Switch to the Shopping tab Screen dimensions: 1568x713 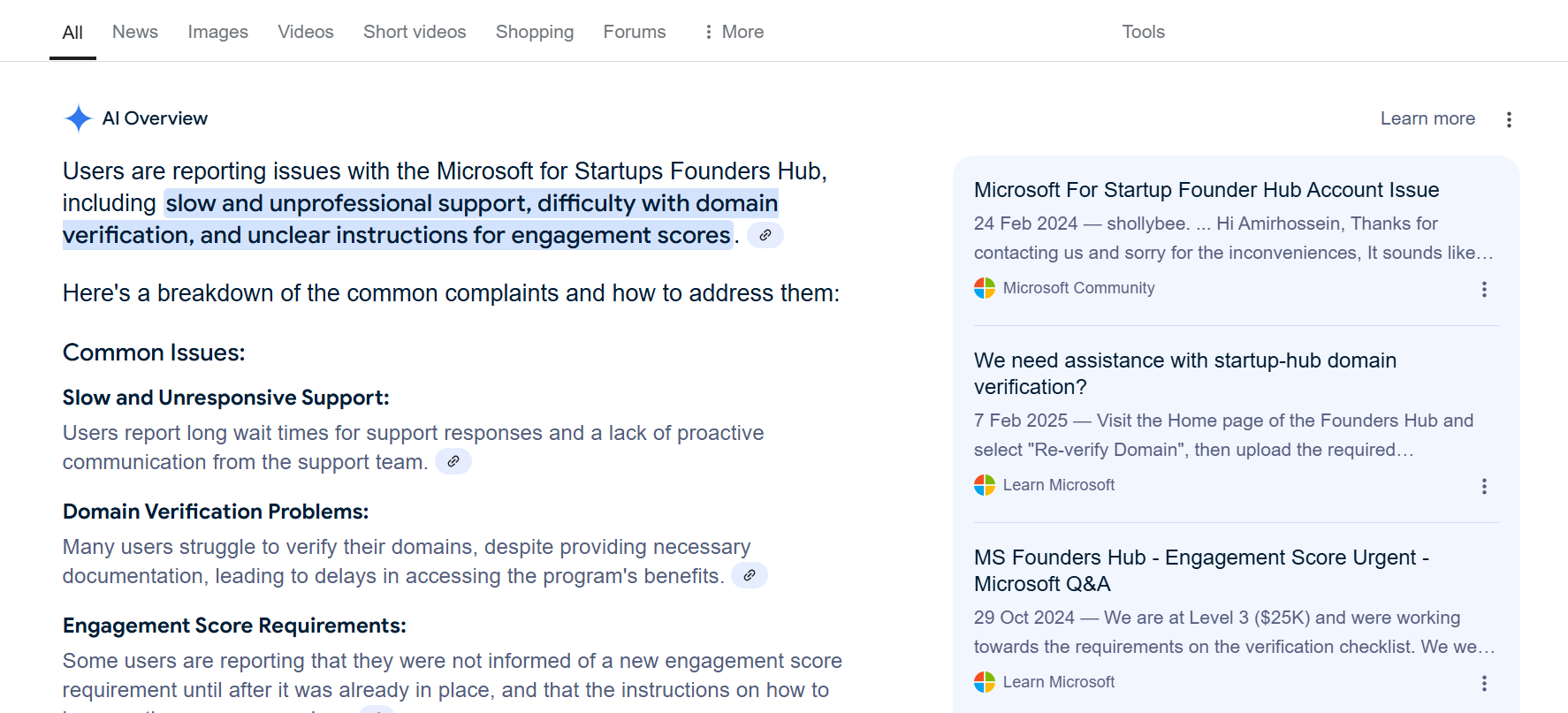(535, 32)
